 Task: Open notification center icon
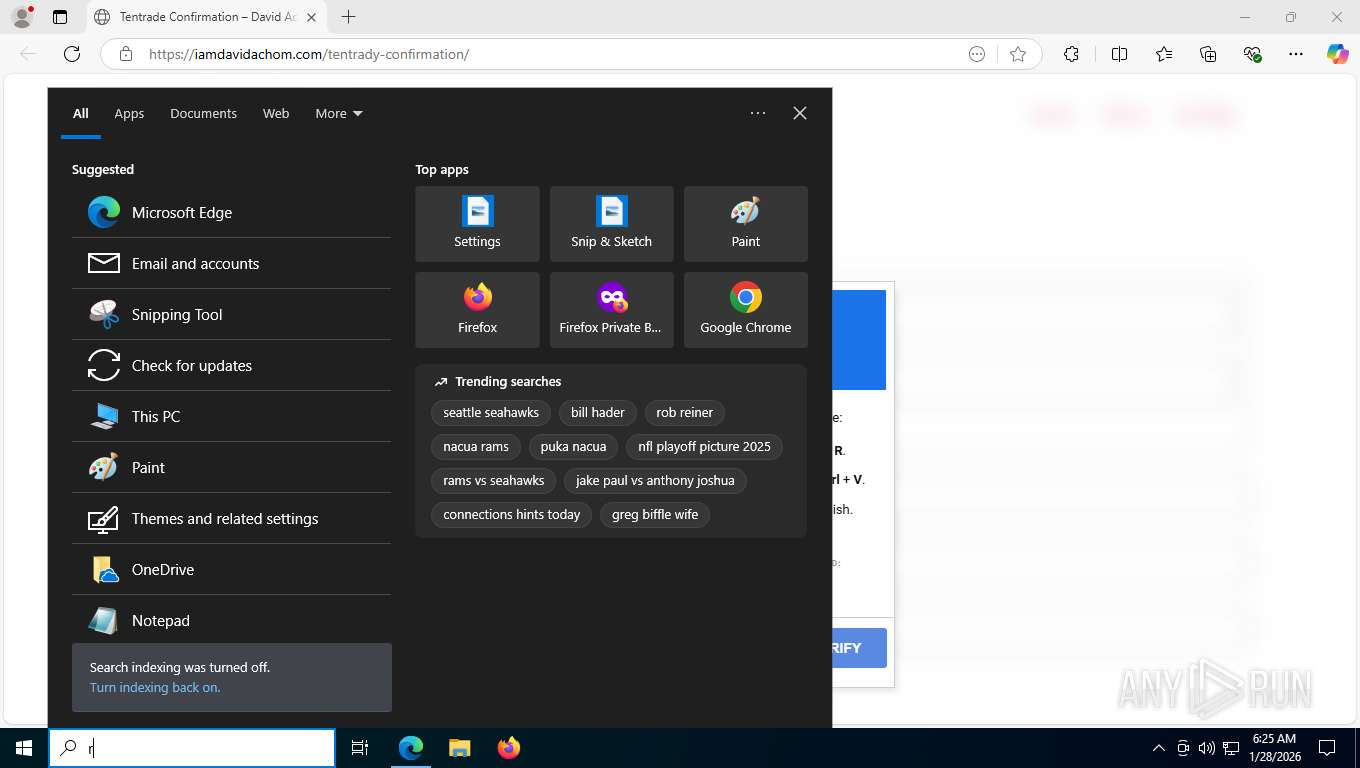click(1327, 748)
